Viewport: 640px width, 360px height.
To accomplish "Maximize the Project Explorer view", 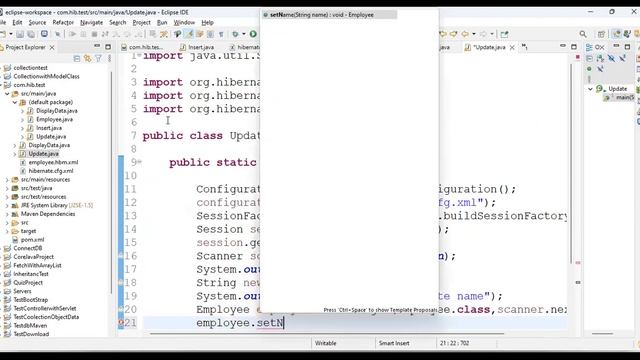I will (x=108, y=47).
